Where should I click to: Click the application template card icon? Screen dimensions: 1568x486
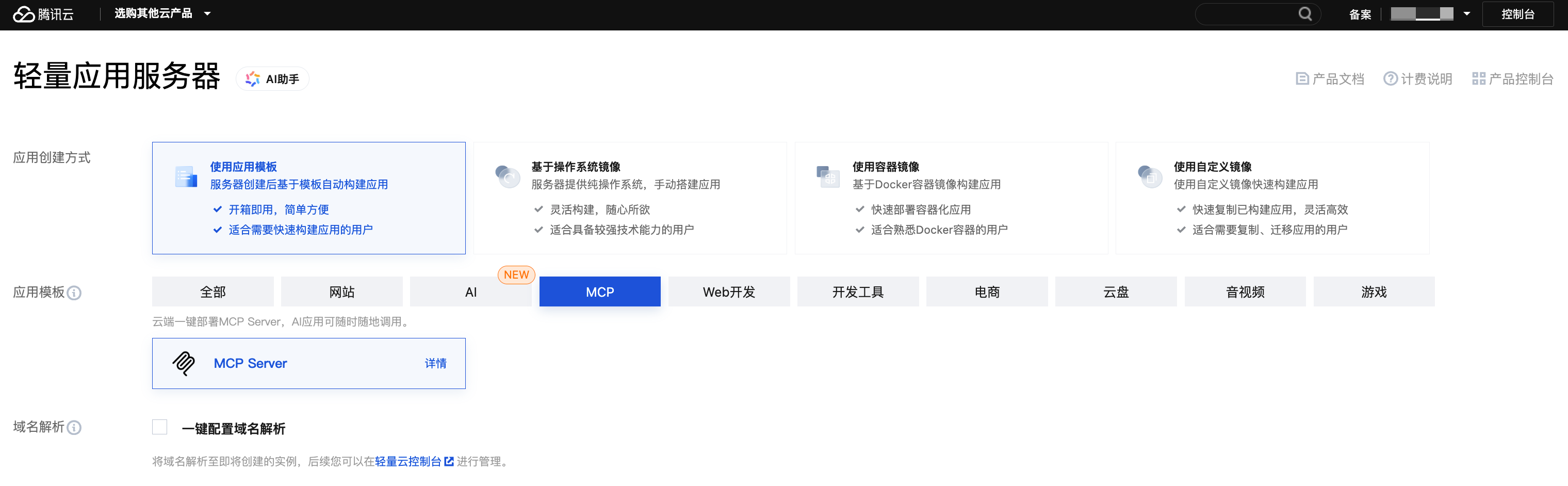[186, 176]
